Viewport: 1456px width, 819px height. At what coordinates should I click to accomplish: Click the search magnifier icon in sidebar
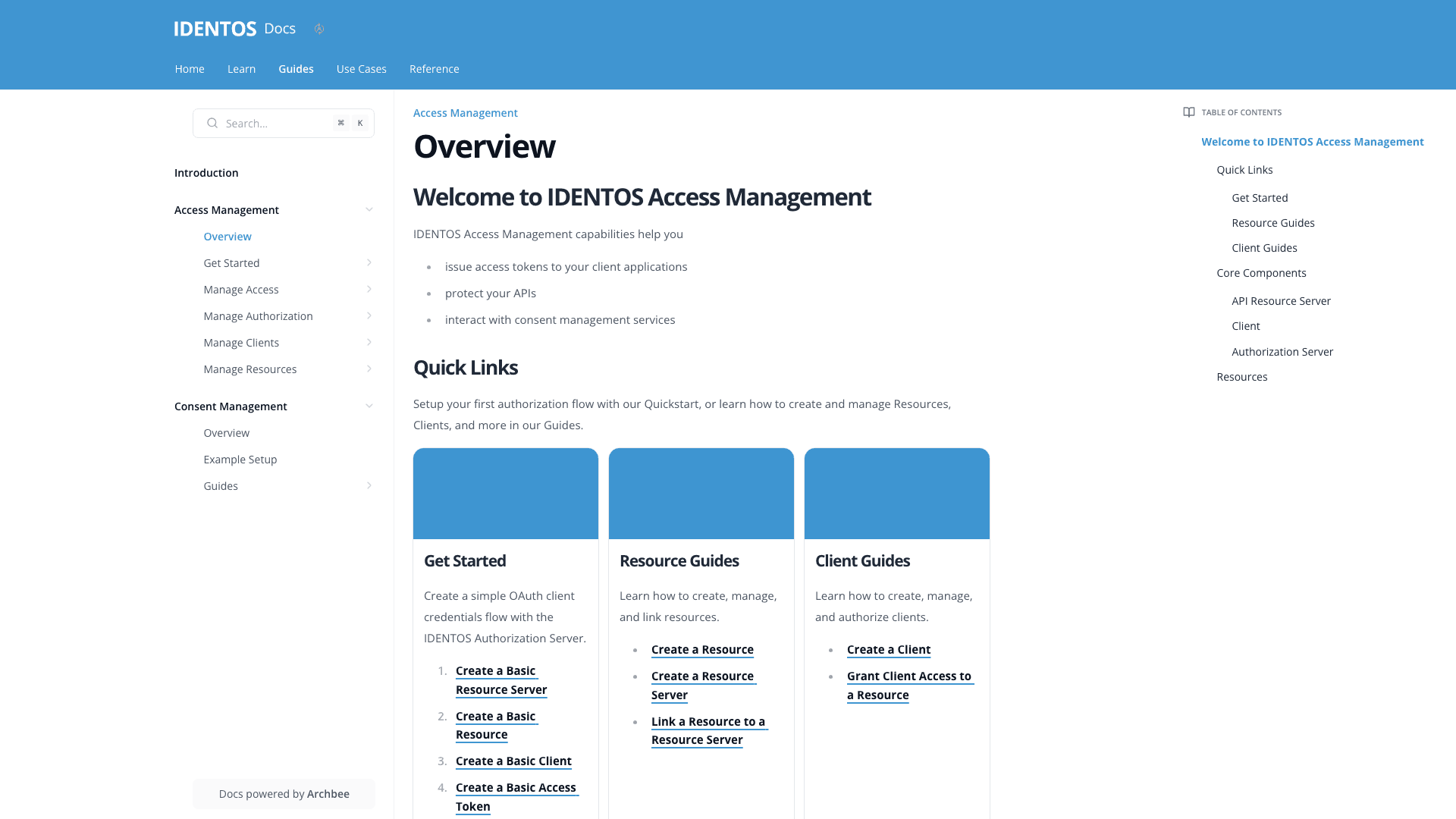pos(212,123)
